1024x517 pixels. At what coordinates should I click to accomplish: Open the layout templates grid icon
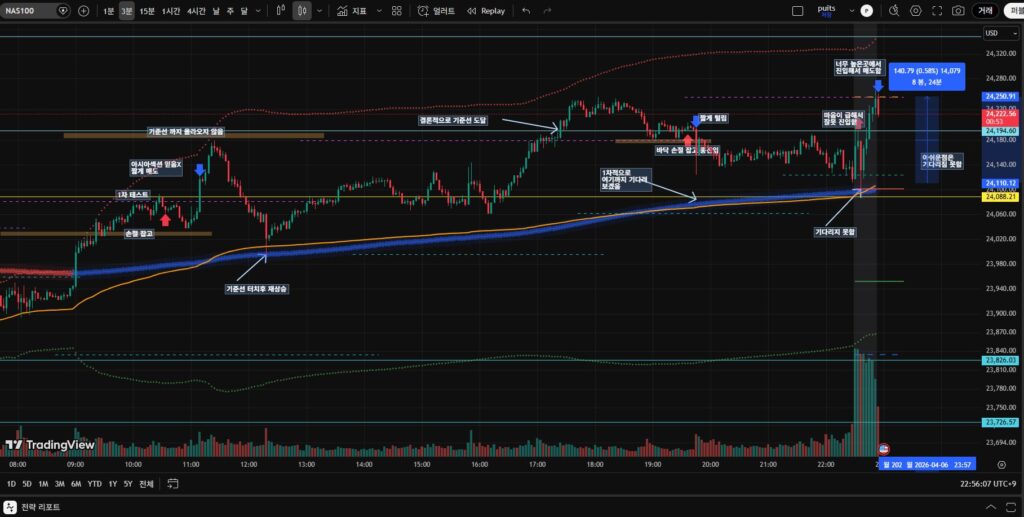(397, 11)
